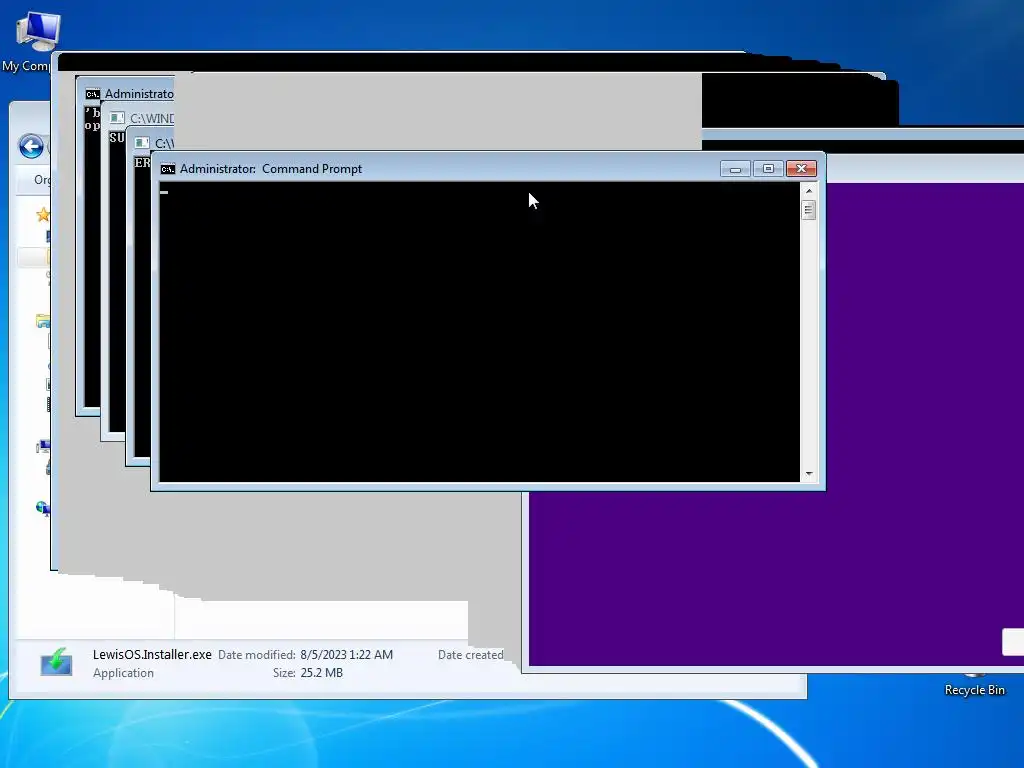Close the Administrator: Command Prompt window

801,169
